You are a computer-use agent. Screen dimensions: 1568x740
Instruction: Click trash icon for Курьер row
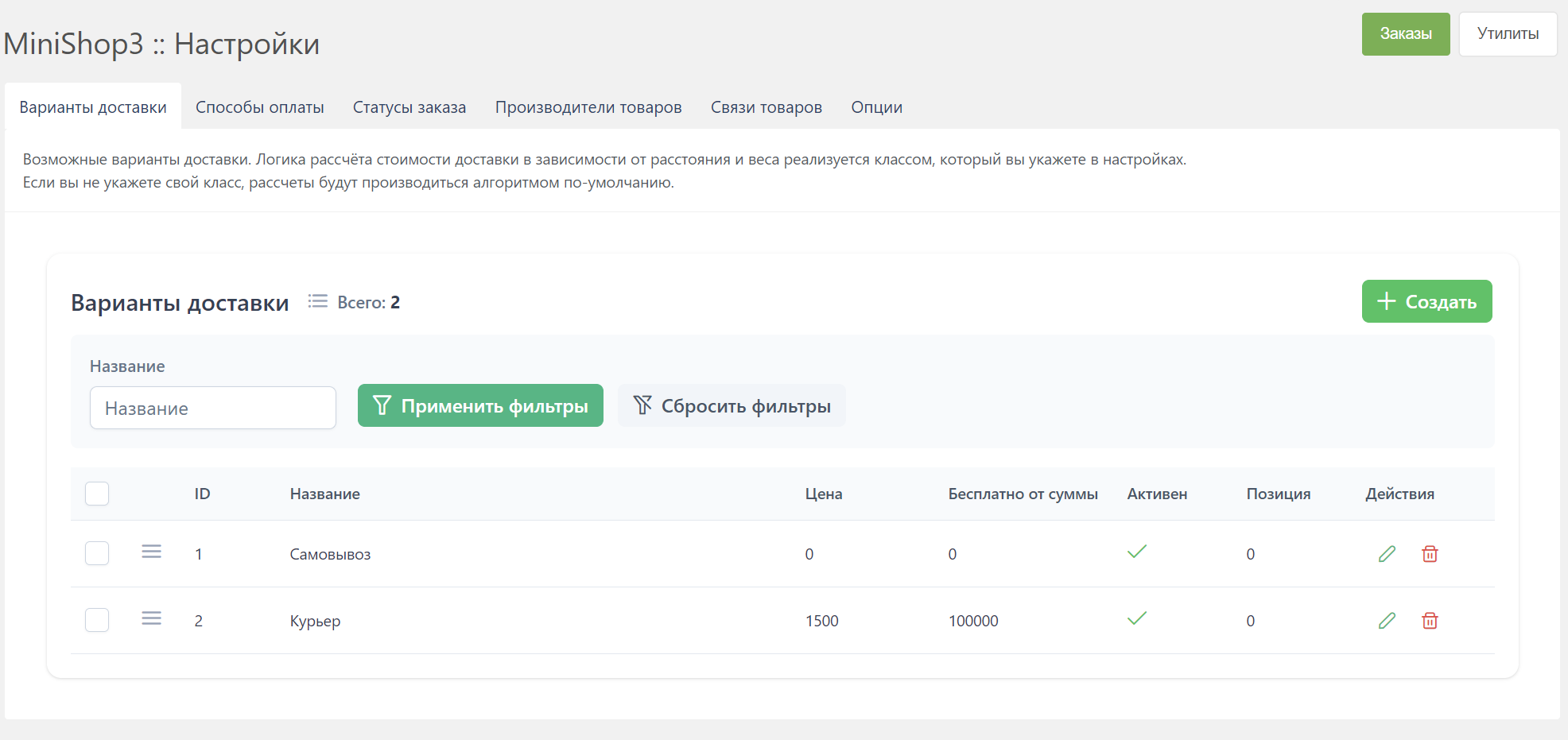[1430, 621]
